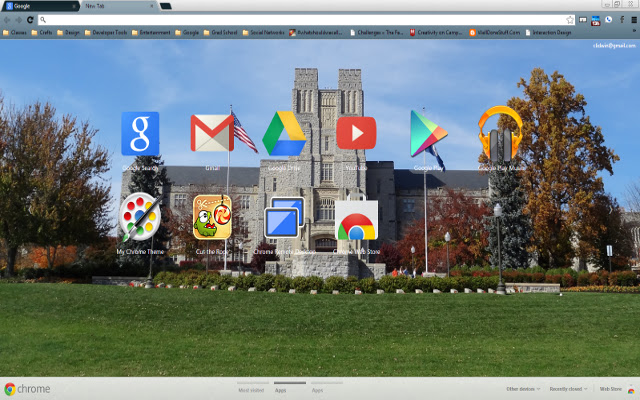Click the blue round phone extension icon
640x400 pixels.
(609, 20)
